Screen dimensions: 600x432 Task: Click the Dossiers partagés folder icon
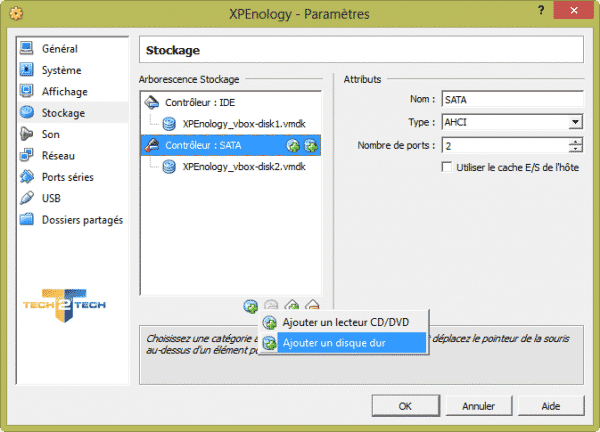(x=27, y=219)
